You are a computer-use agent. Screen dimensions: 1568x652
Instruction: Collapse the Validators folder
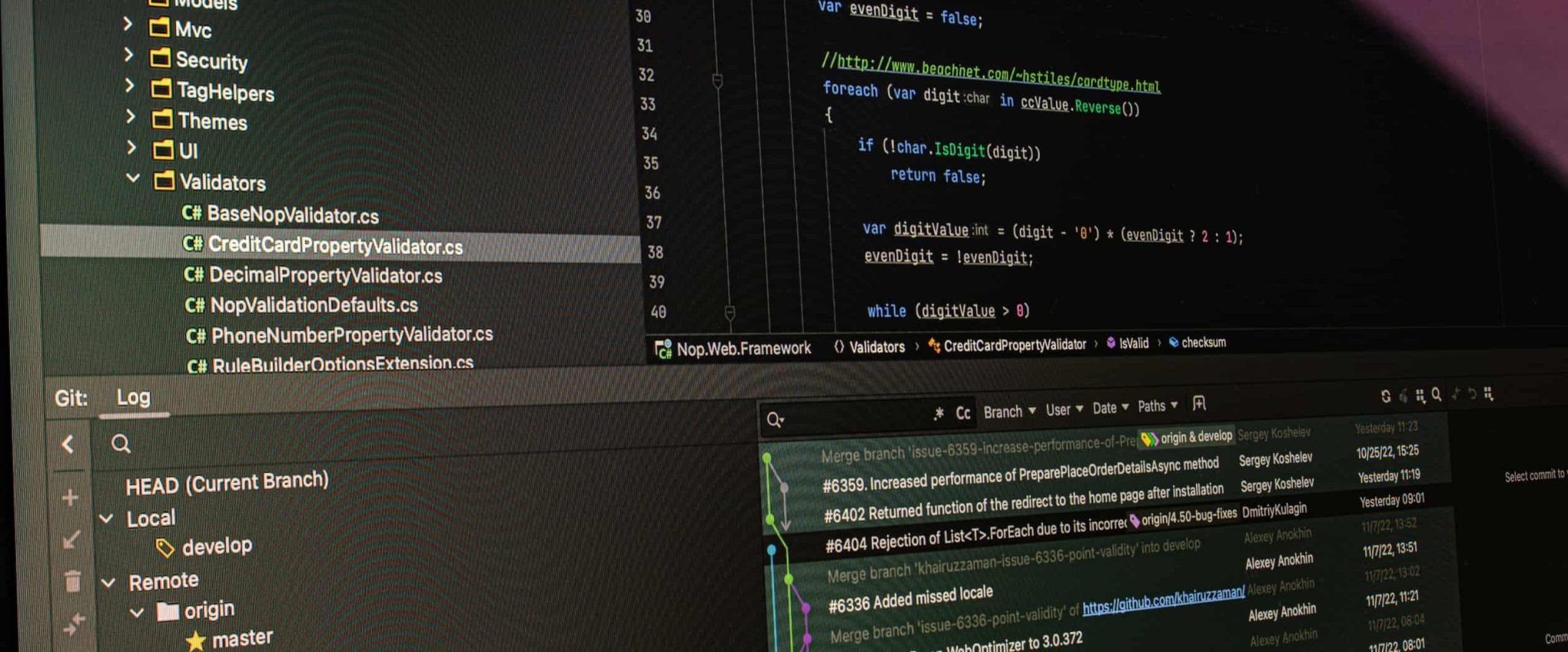point(133,179)
